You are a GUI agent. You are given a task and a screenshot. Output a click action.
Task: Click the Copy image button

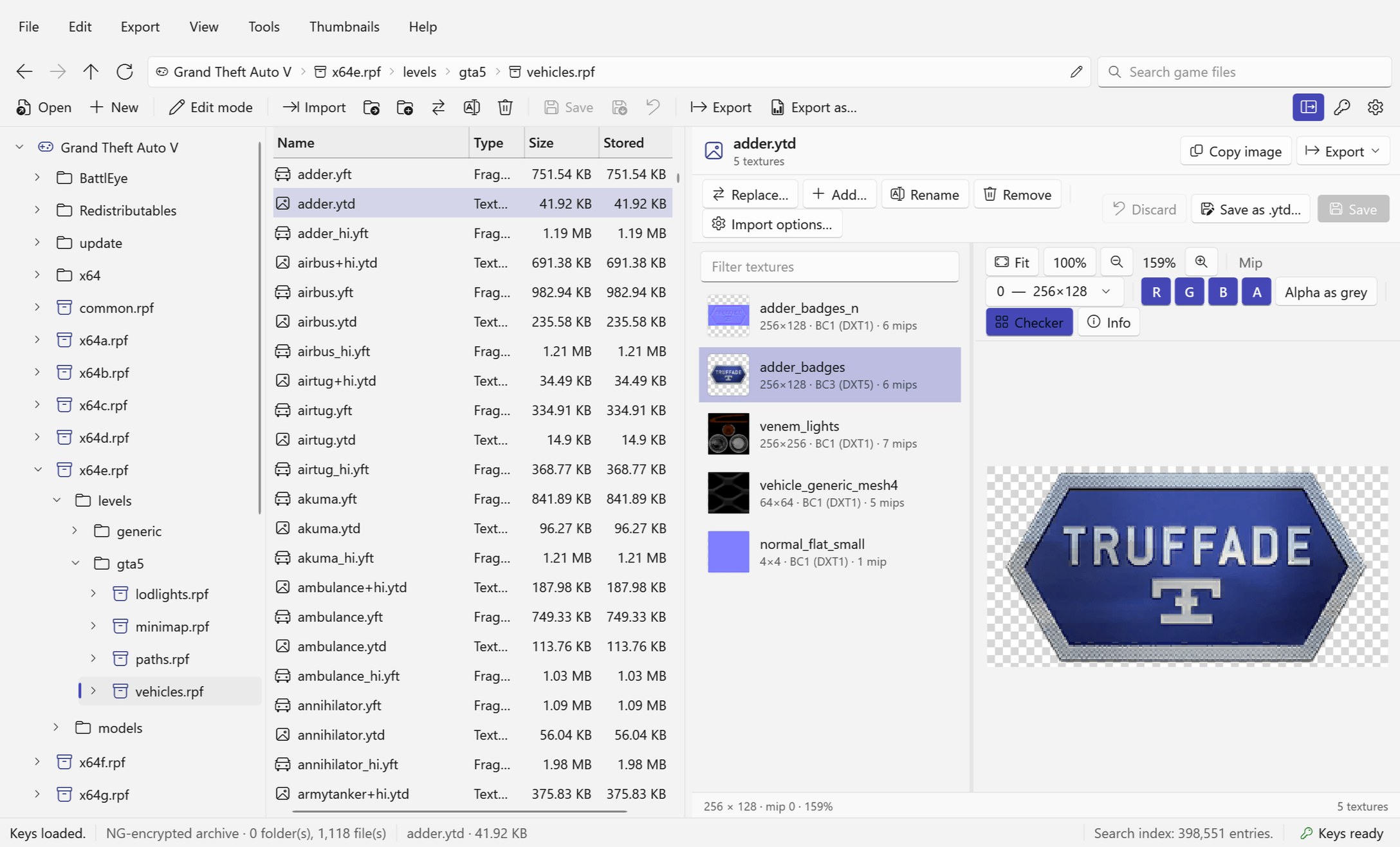point(1235,151)
